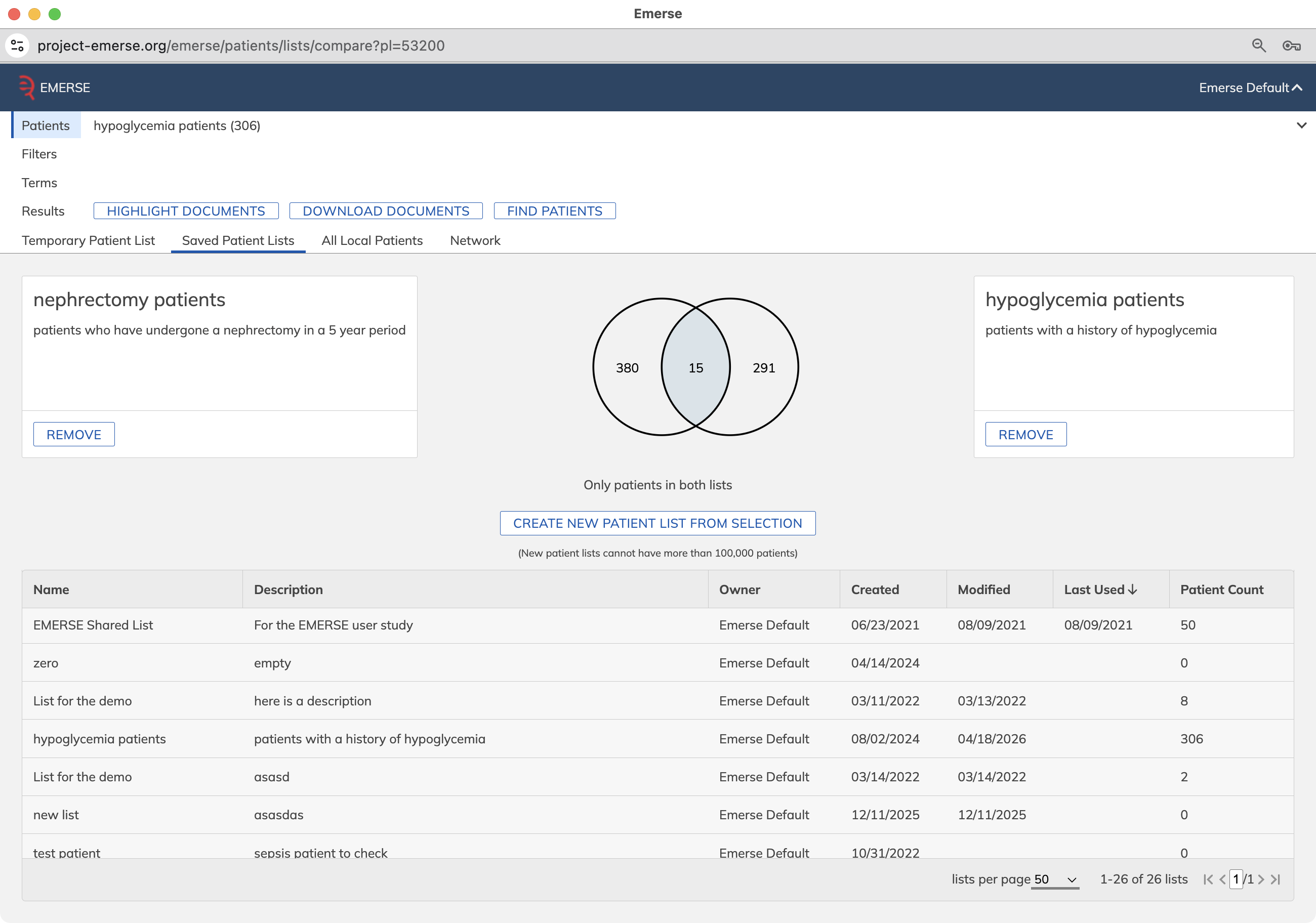Sort the table by Last Used column
This screenshot has height=923, width=1316.
click(1100, 590)
